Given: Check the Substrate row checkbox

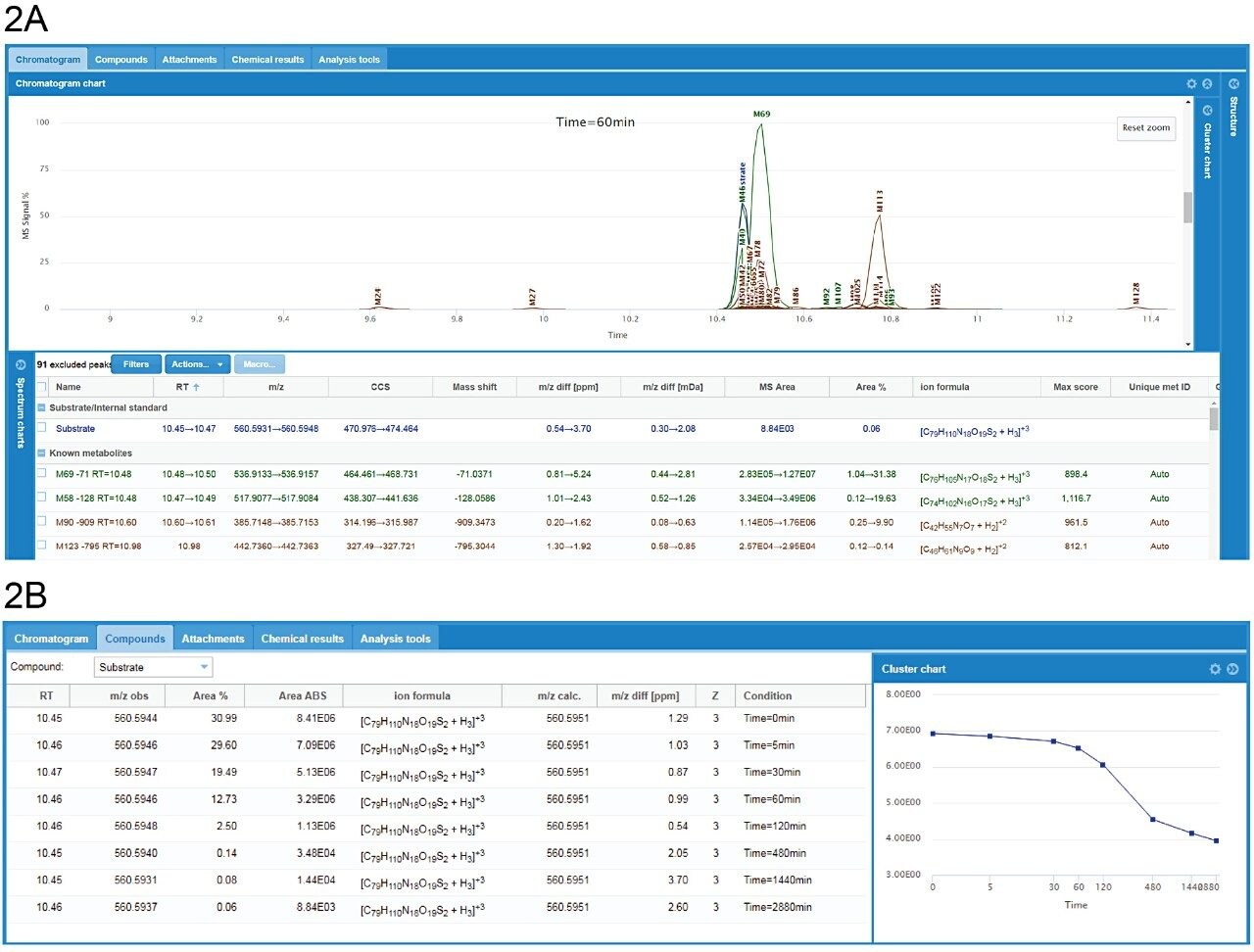Looking at the screenshot, I should click(x=42, y=428).
